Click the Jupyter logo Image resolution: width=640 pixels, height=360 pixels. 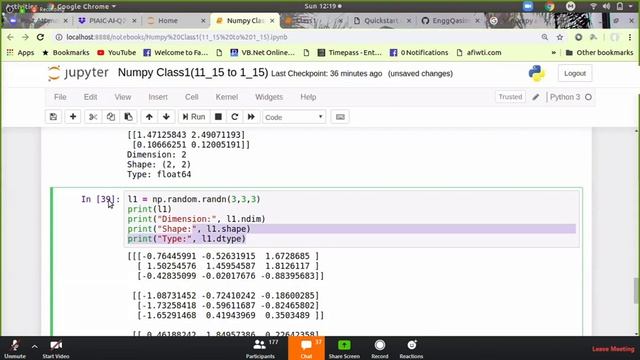point(78,73)
